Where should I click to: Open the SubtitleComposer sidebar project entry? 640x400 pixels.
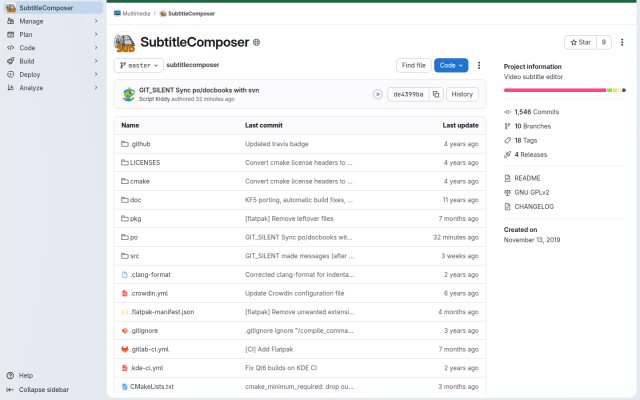(x=52, y=8)
